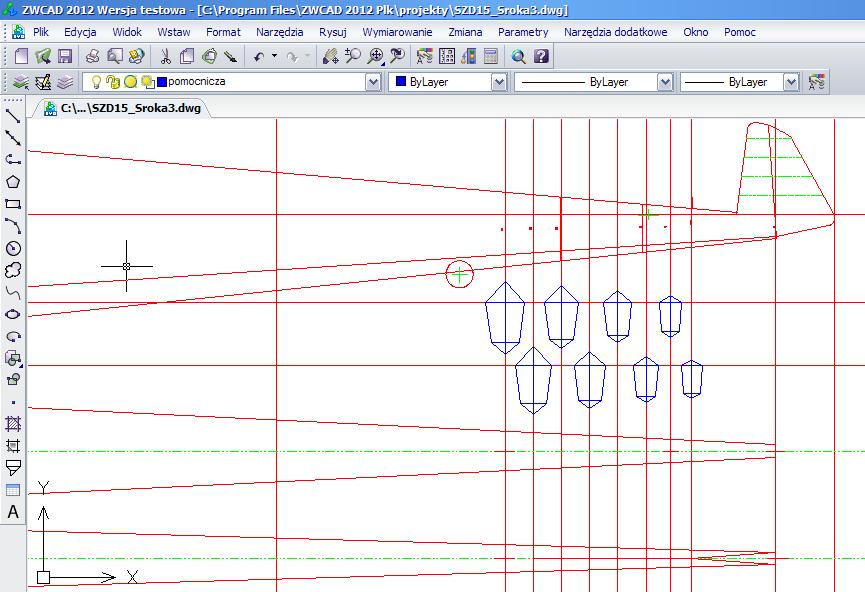Activate the Pan hand tool
Image resolution: width=865 pixels, height=592 pixels.
tap(332, 57)
